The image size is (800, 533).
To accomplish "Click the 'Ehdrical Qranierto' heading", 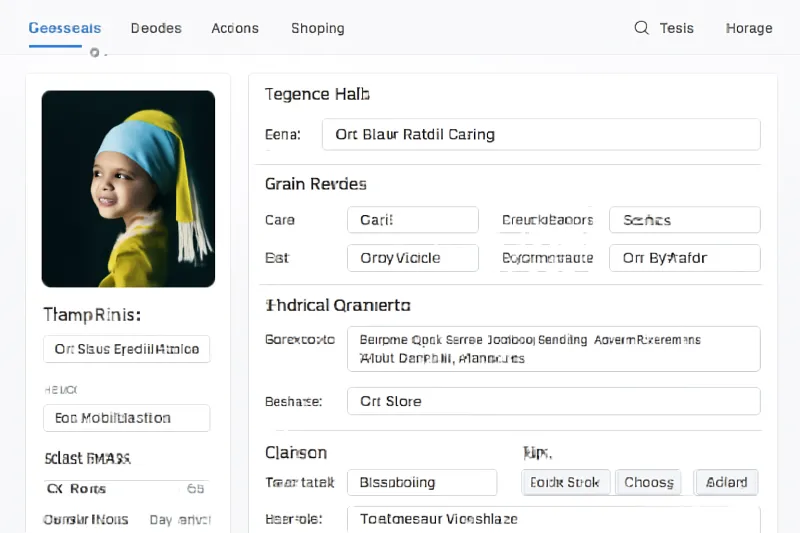I will coord(338,306).
